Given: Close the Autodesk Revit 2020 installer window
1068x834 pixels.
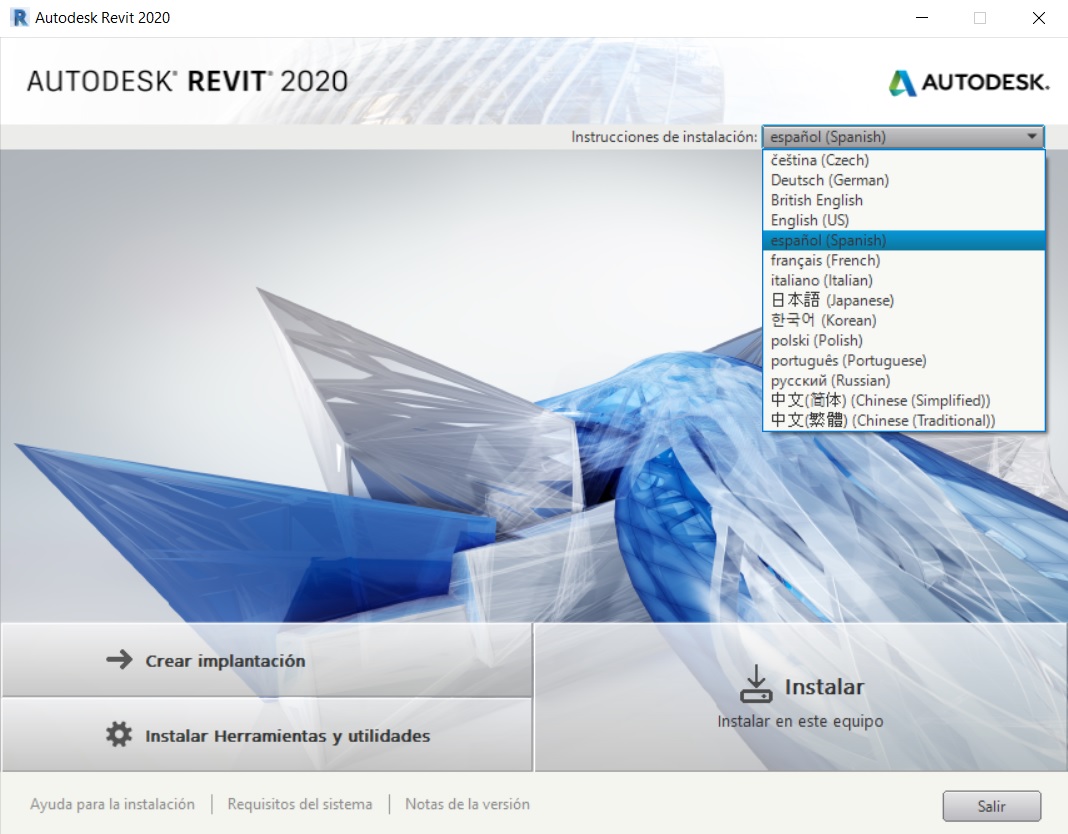Looking at the screenshot, I should click(x=1039, y=18).
